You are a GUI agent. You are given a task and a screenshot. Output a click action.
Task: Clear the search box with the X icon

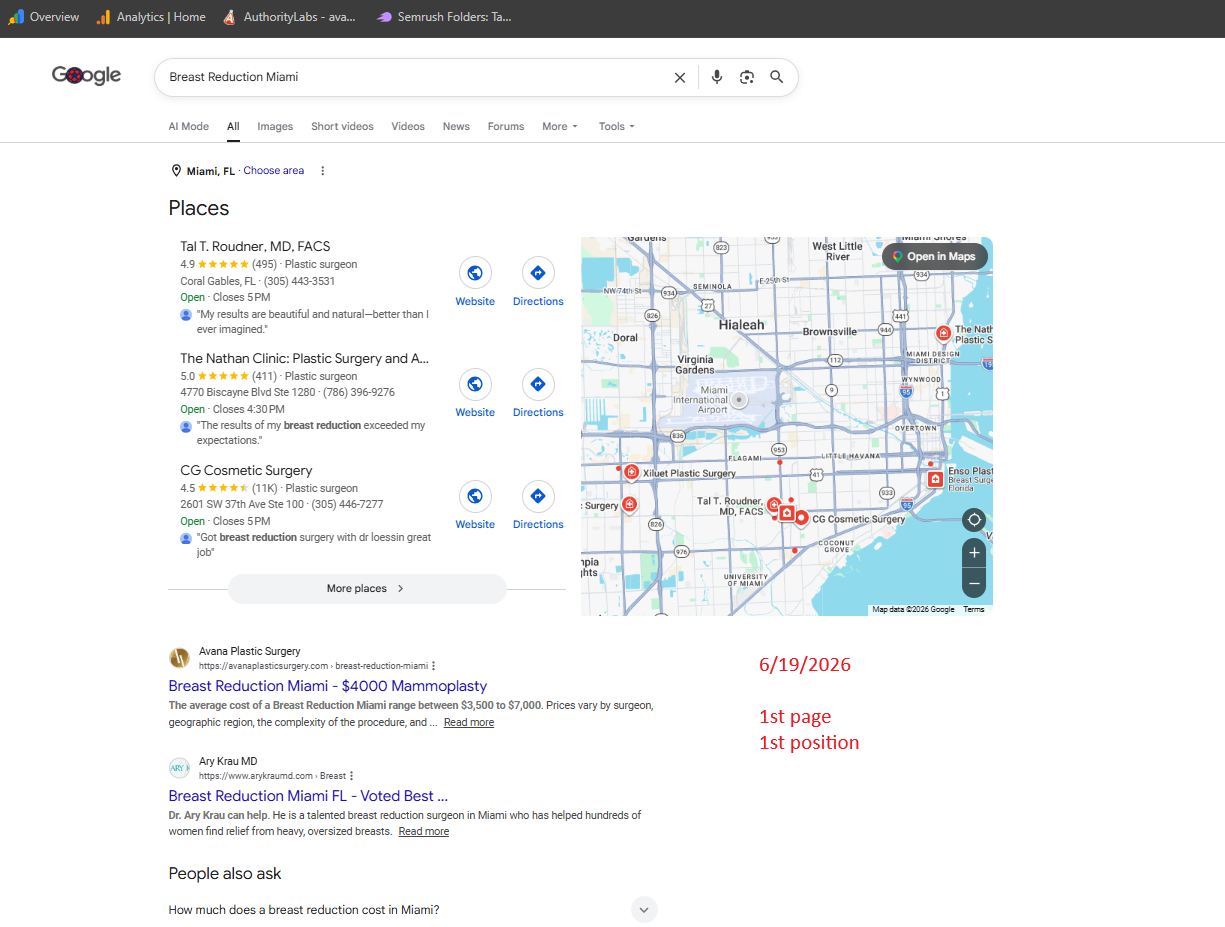click(x=680, y=77)
